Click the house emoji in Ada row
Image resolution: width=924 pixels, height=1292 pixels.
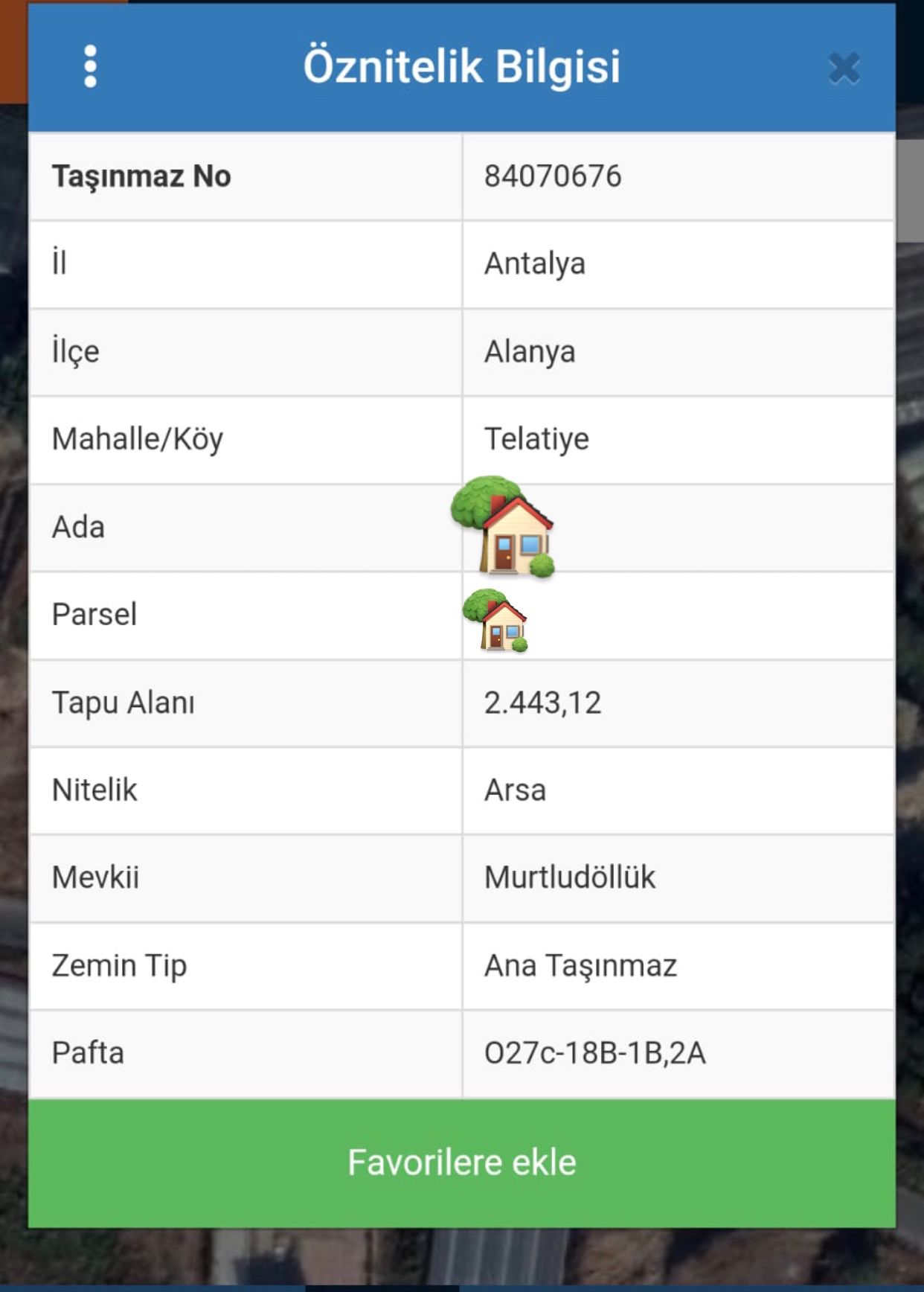[x=504, y=528]
